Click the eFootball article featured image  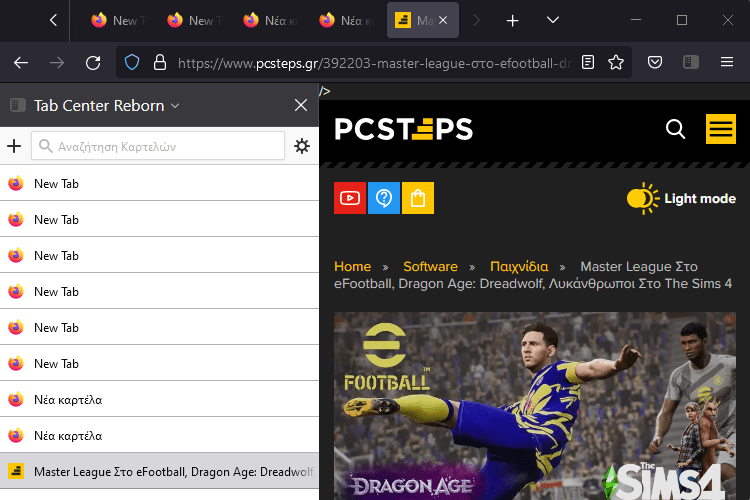pos(535,406)
